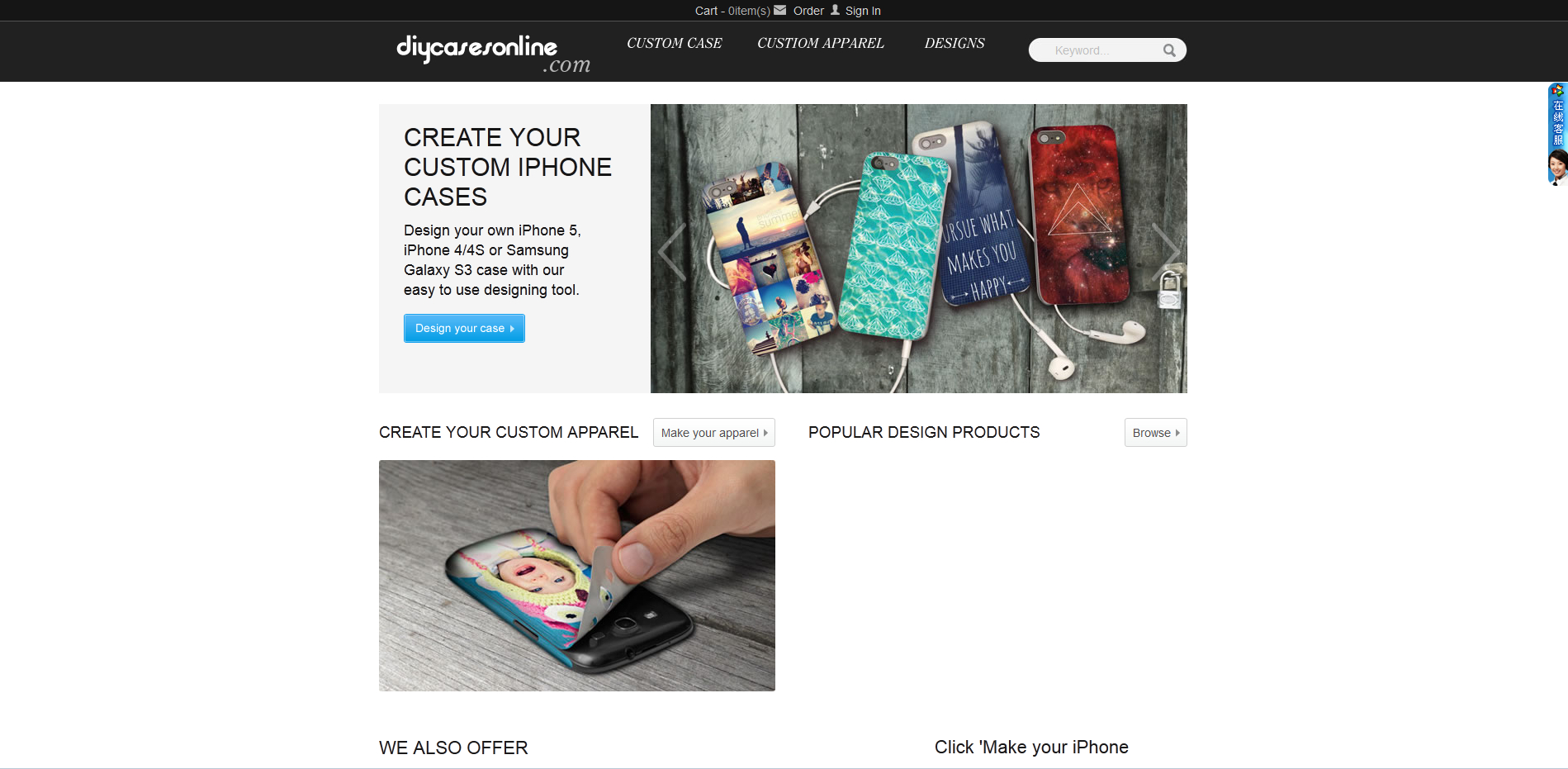Click the search magnifier icon

click(x=1169, y=50)
